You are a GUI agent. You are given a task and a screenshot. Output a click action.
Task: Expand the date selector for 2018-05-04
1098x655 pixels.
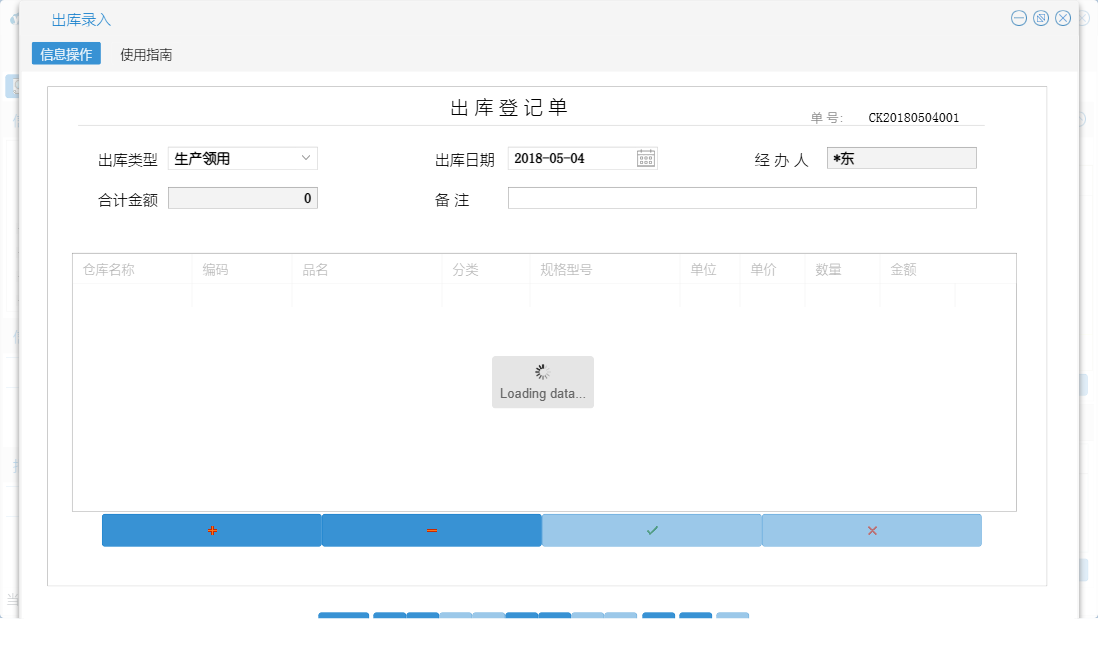click(645, 157)
